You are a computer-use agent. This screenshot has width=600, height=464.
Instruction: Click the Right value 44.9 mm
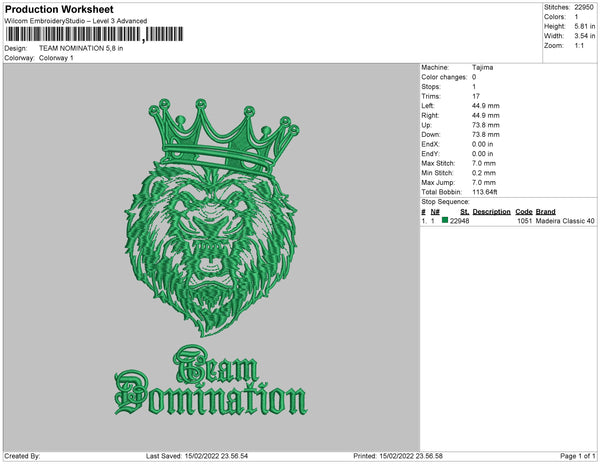click(x=486, y=116)
